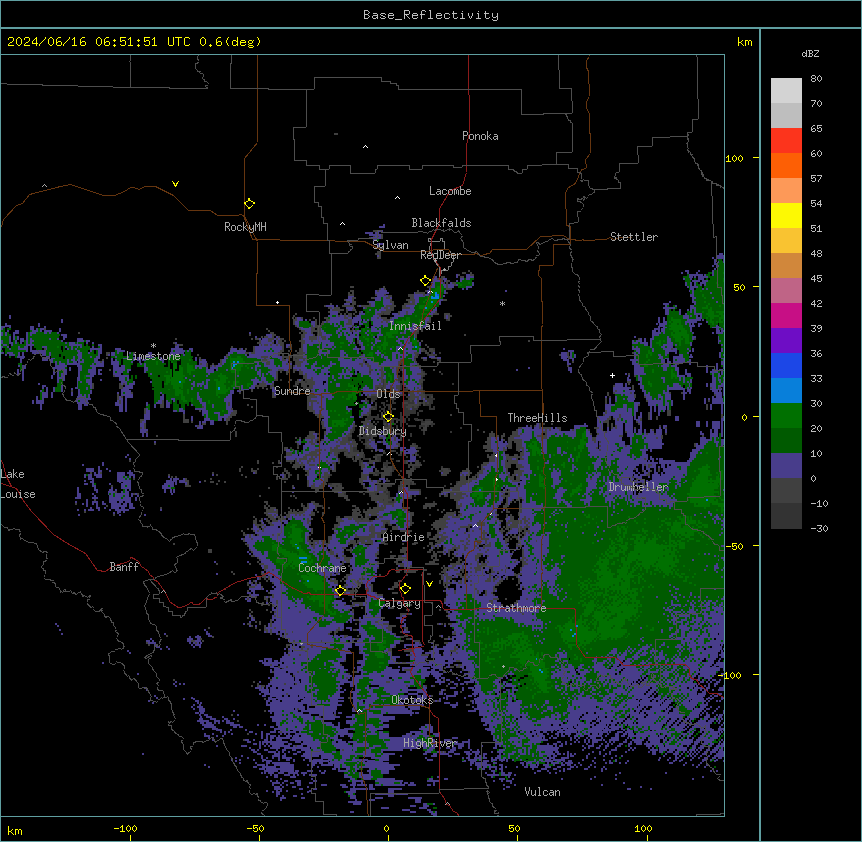Click the bright orange band in the dBZ legend
Viewport: 862px width, 842px height.
tap(786, 165)
